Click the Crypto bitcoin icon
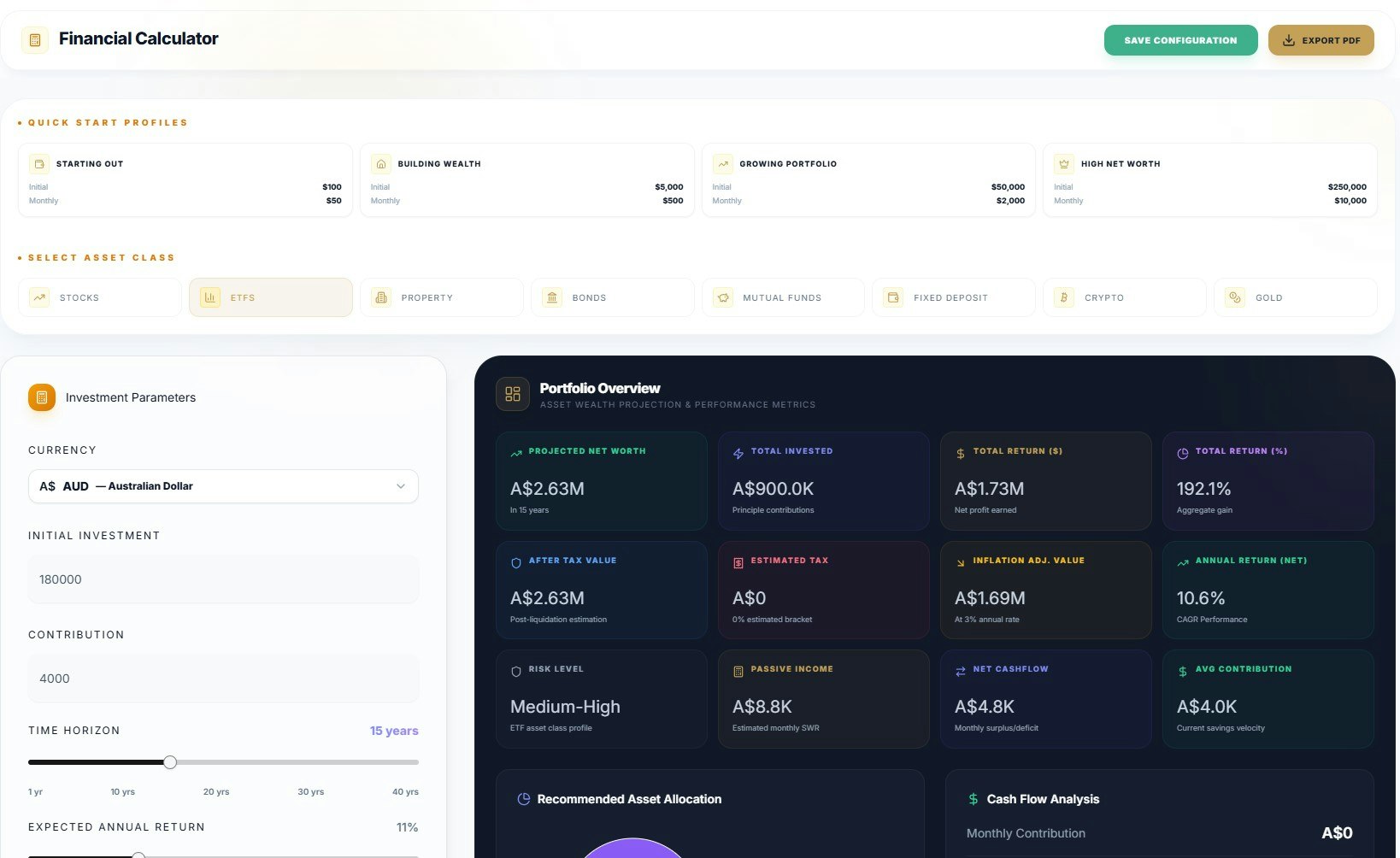 point(1064,297)
